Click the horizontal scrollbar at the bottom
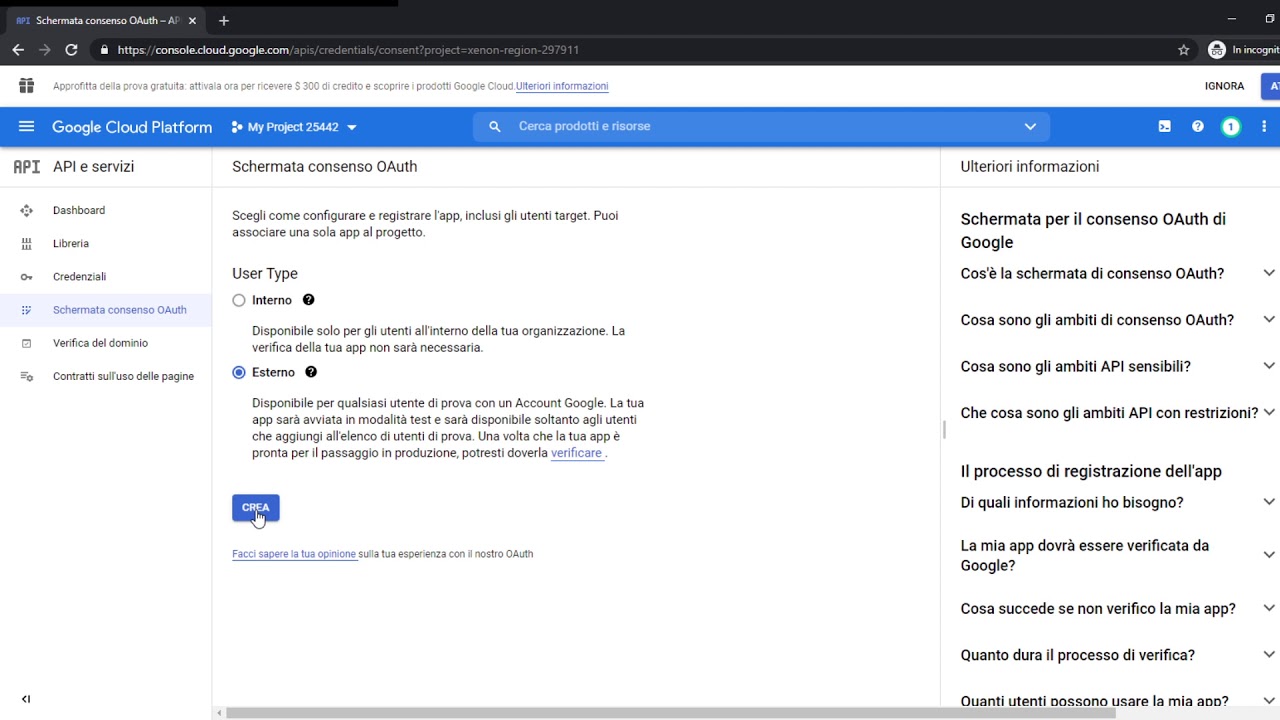This screenshot has width=1280, height=720. [670, 713]
